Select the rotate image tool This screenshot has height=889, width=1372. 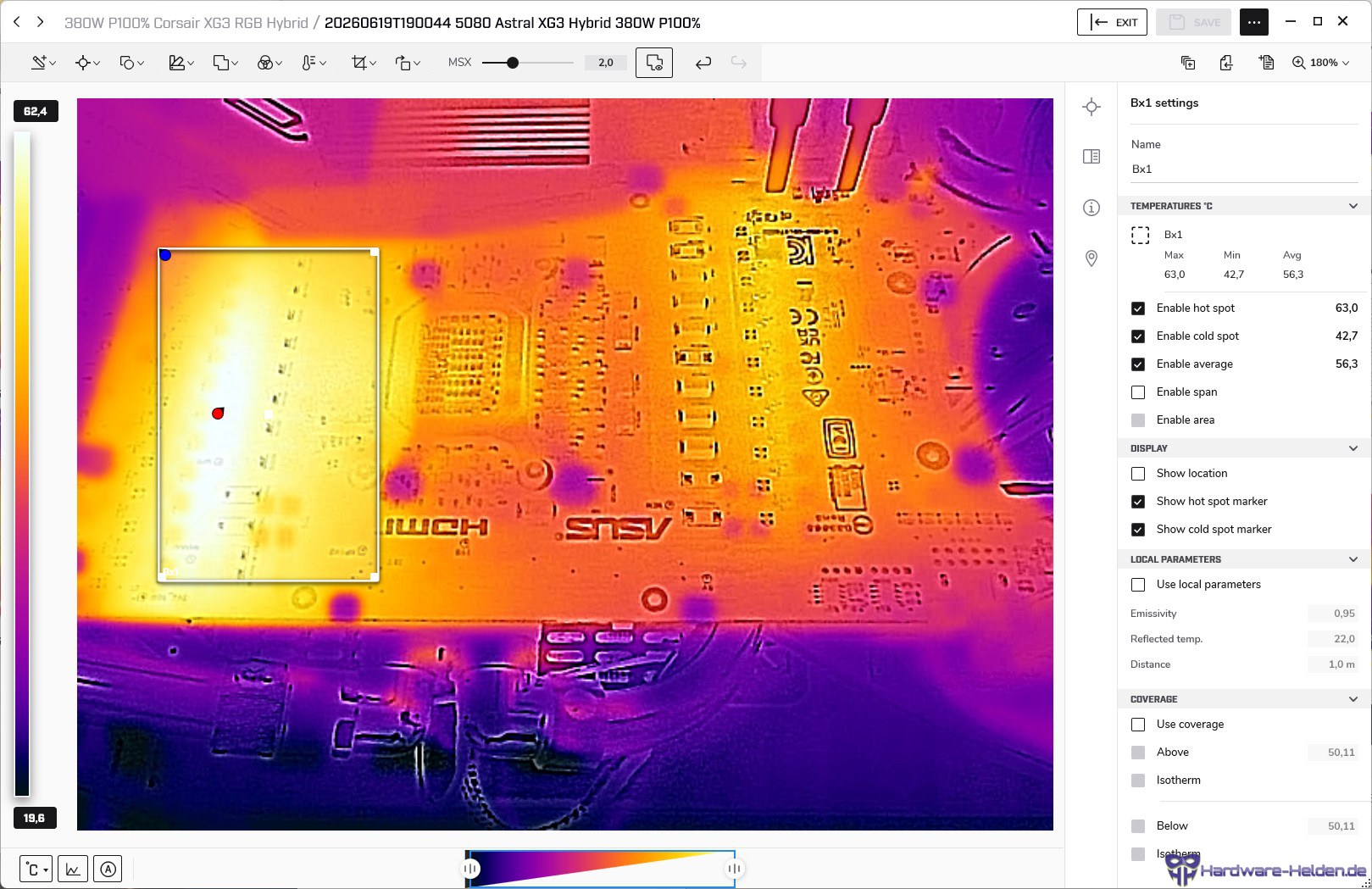408,63
